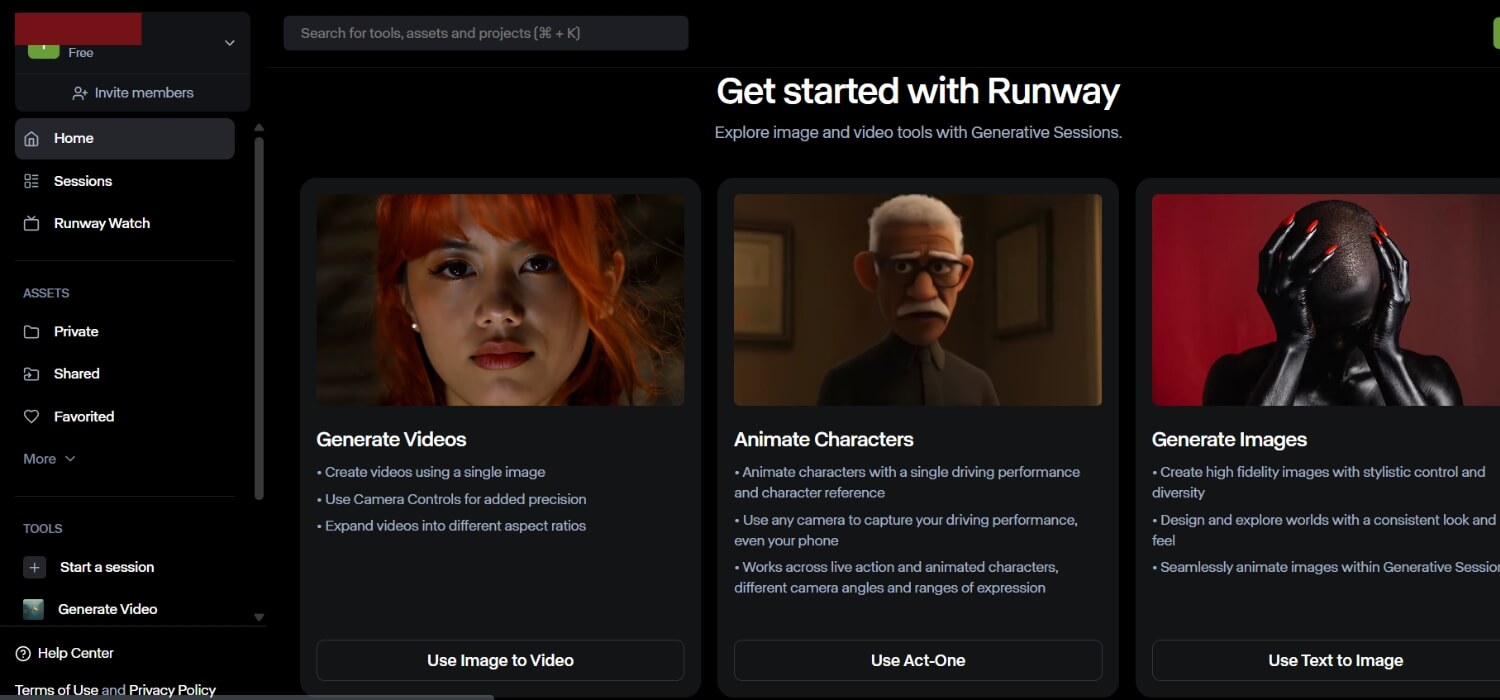Image resolution: width=1500 pixels, height=700 pixels.
Task: Click the Use Act-One button
Action: 918,660
